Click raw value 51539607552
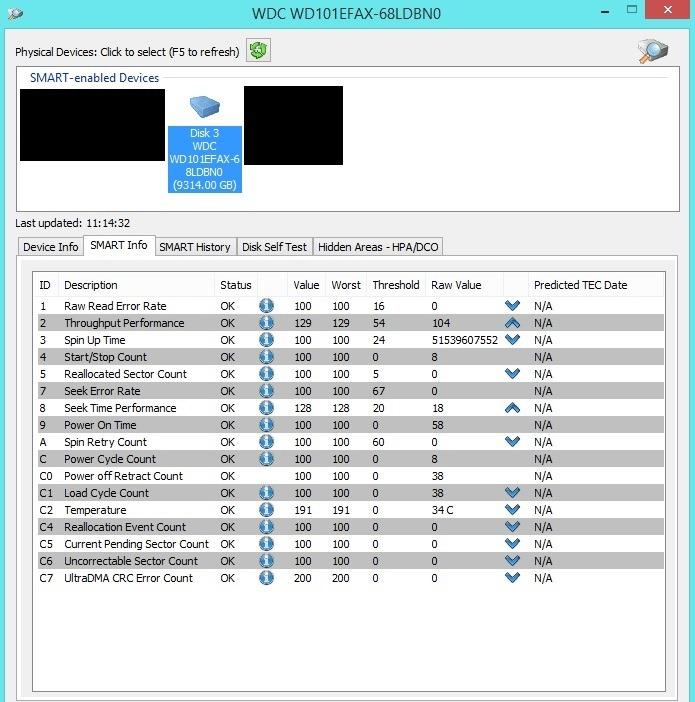695x702 pixels. pyautogui.click(x=465, y=340)
